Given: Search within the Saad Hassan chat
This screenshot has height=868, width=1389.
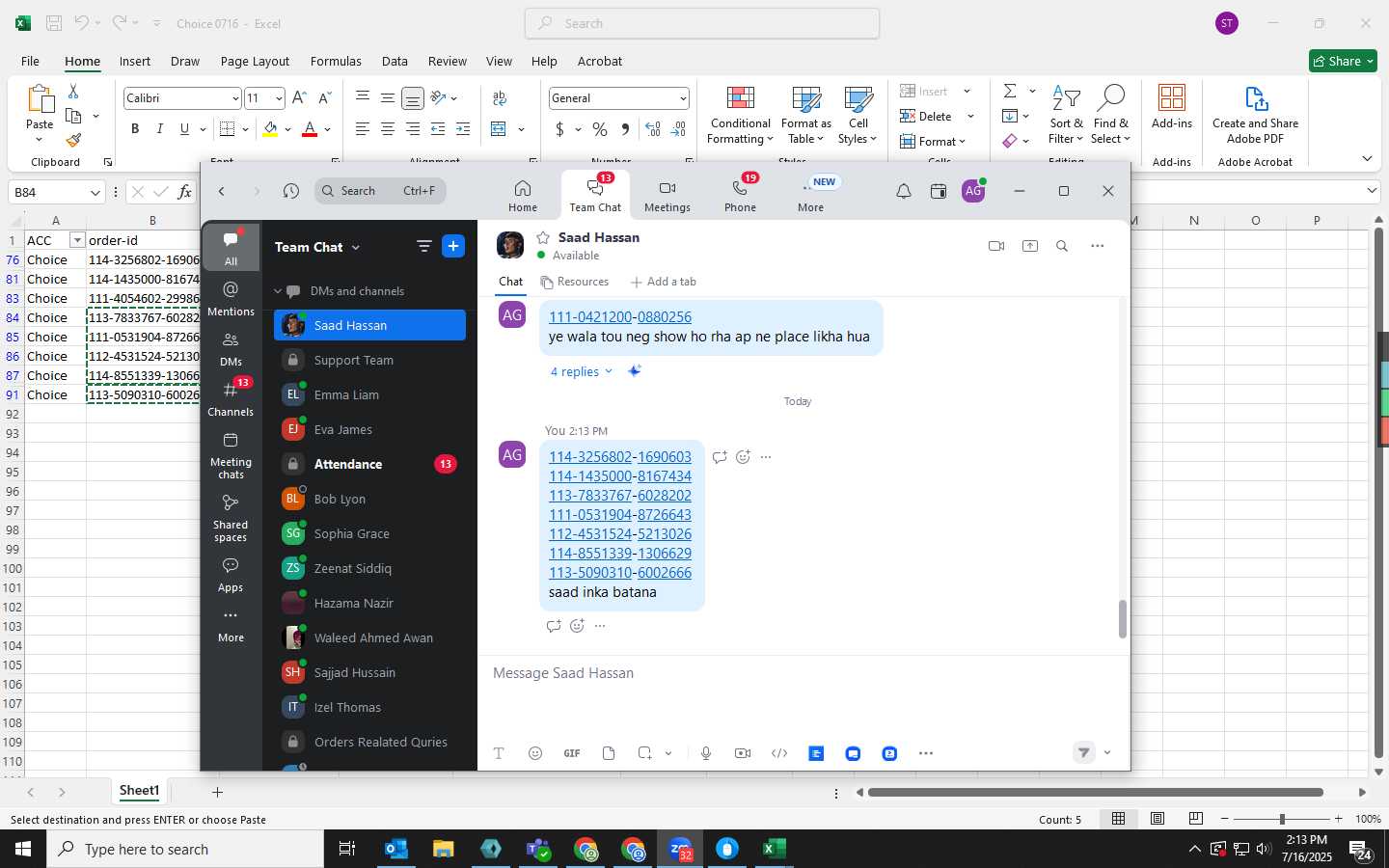Looking at the screenshot, I should point(1062,246).
